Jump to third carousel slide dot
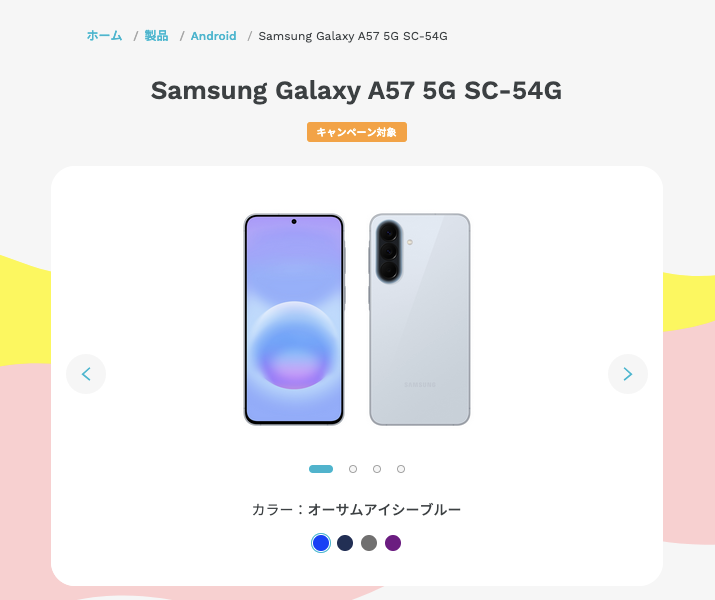Image resolution: width=715 pixels, height=600 pixels. click(377, 469)
